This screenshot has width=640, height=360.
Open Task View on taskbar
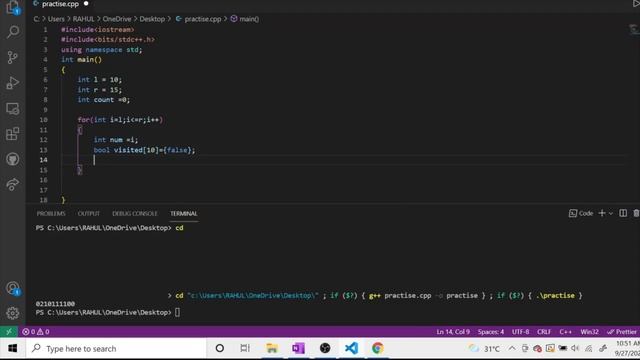(245, 348)
